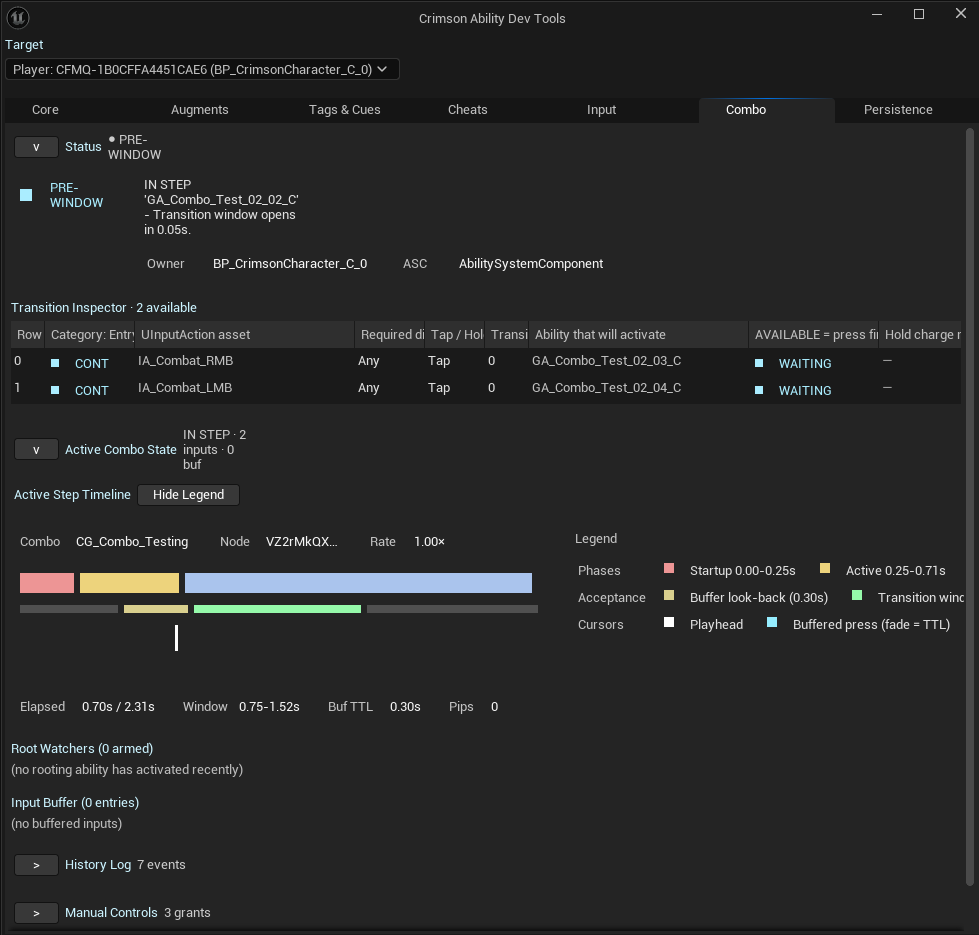Open the Cheats tab
979x935 pixels.
coord(468,110)
